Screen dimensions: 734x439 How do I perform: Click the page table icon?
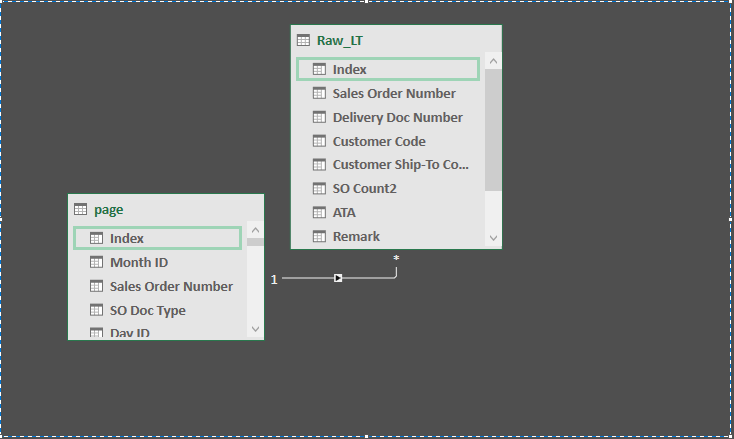[x=81, y=209]
